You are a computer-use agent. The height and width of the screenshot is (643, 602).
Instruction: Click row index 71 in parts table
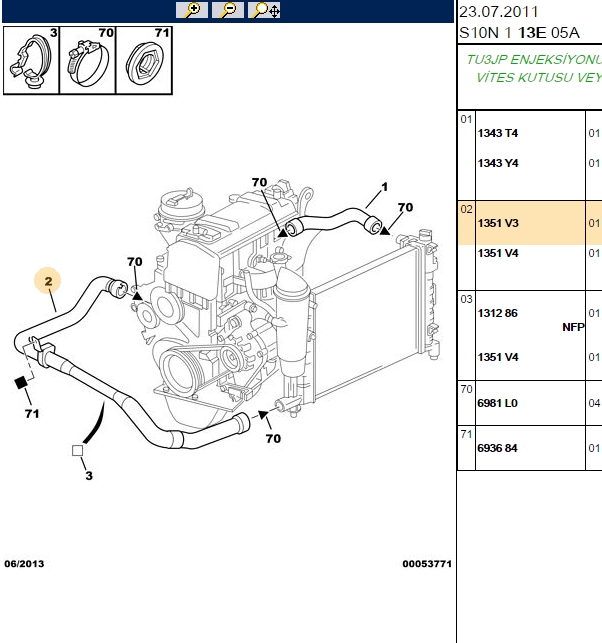[466, 434]
